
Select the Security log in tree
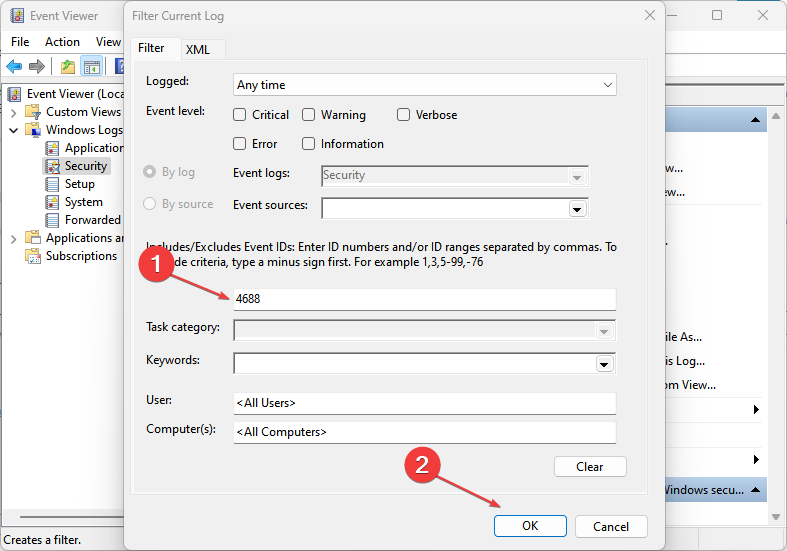pos(85,166)
